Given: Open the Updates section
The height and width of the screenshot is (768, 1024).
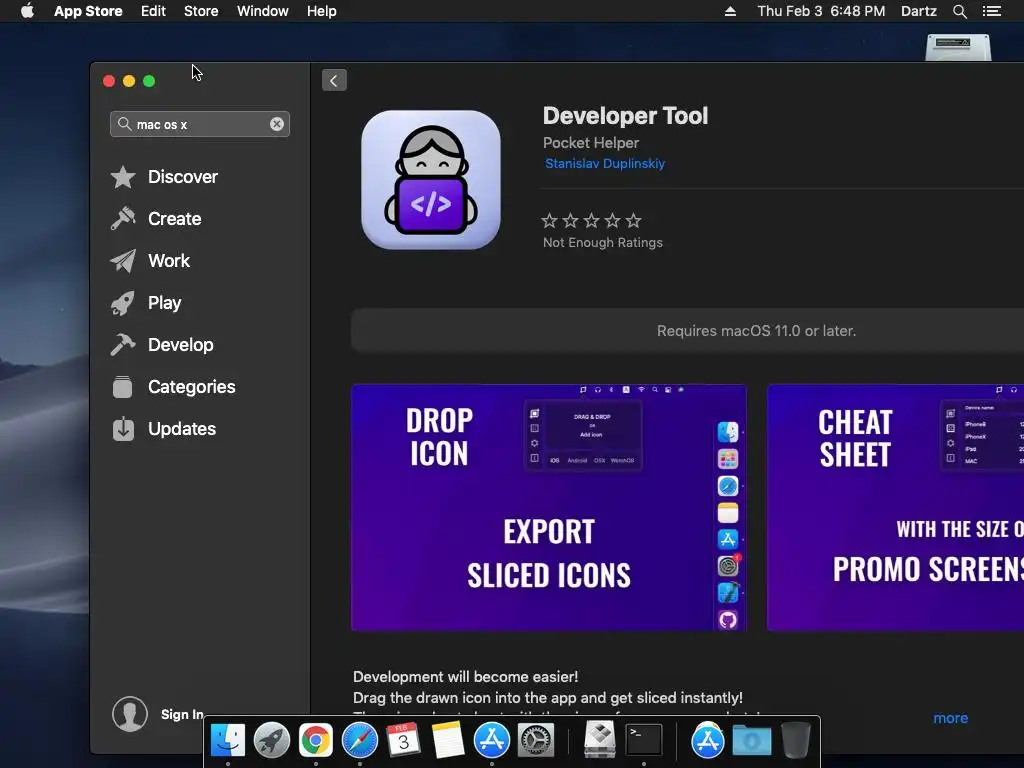Looking at the screenshot, I should [x=182, y=429].
